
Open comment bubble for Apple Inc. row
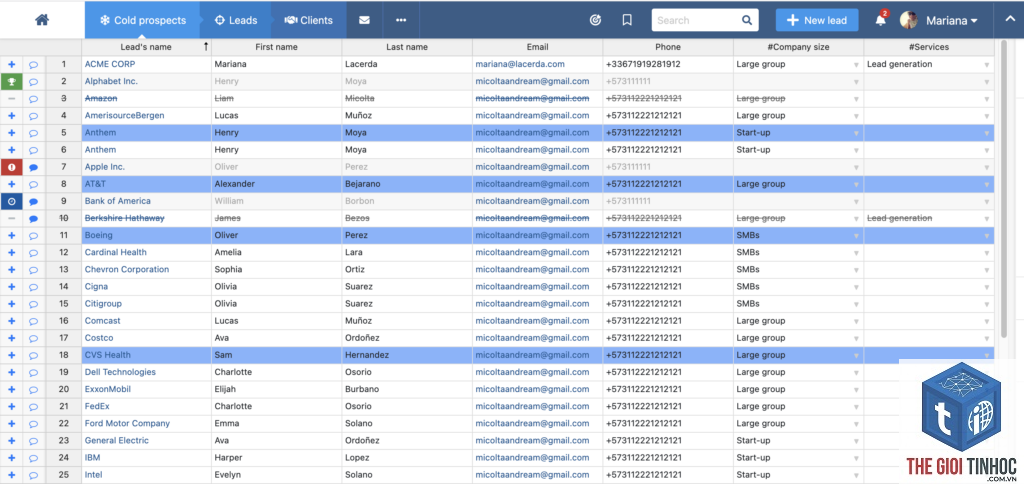[x=33, y=167]
